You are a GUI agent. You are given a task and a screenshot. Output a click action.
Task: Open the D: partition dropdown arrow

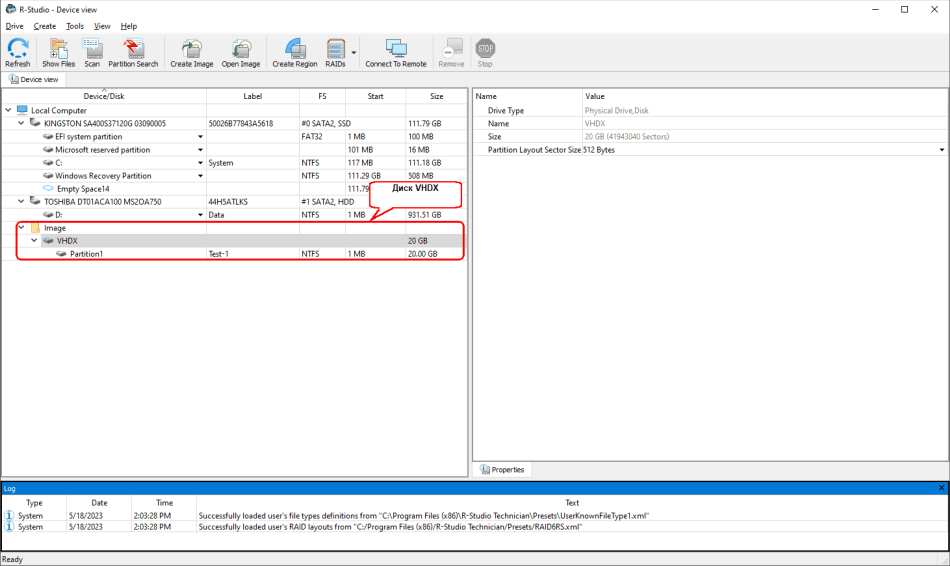coord(200,215)
